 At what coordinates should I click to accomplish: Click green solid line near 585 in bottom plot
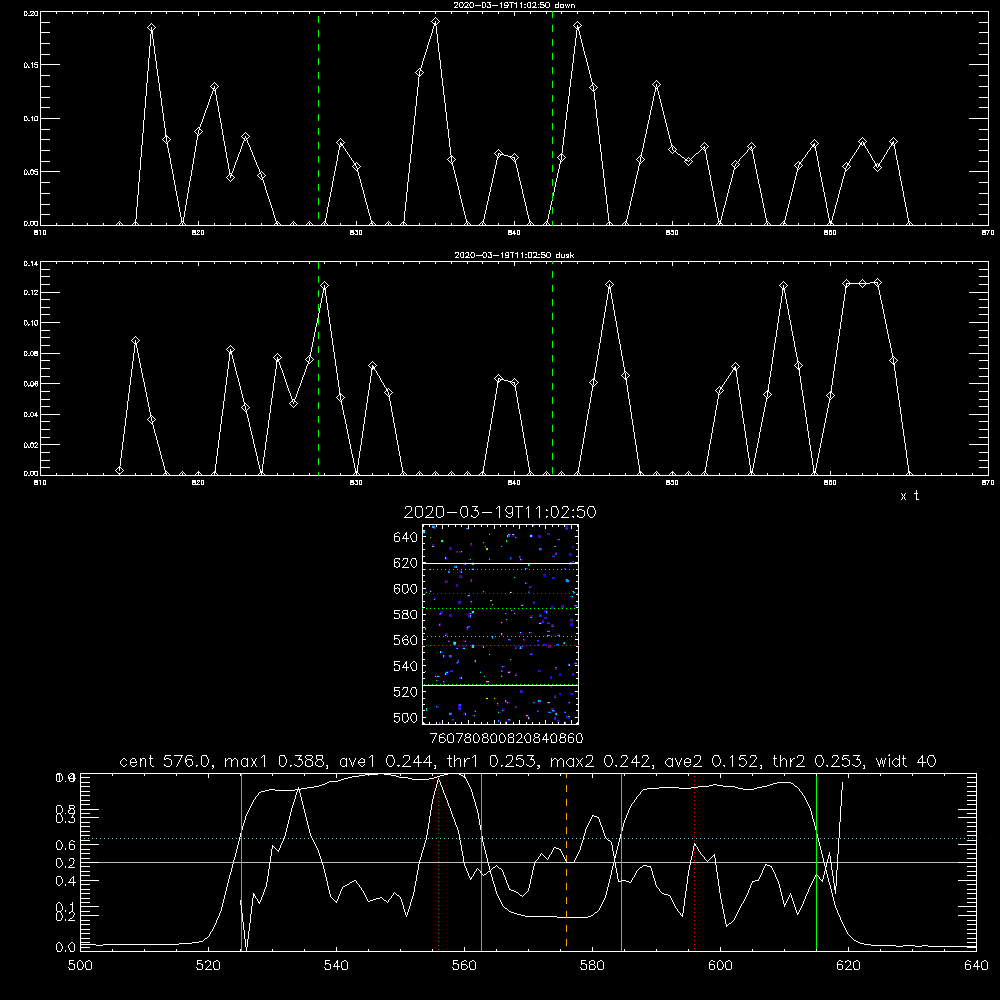coord(621,862)
